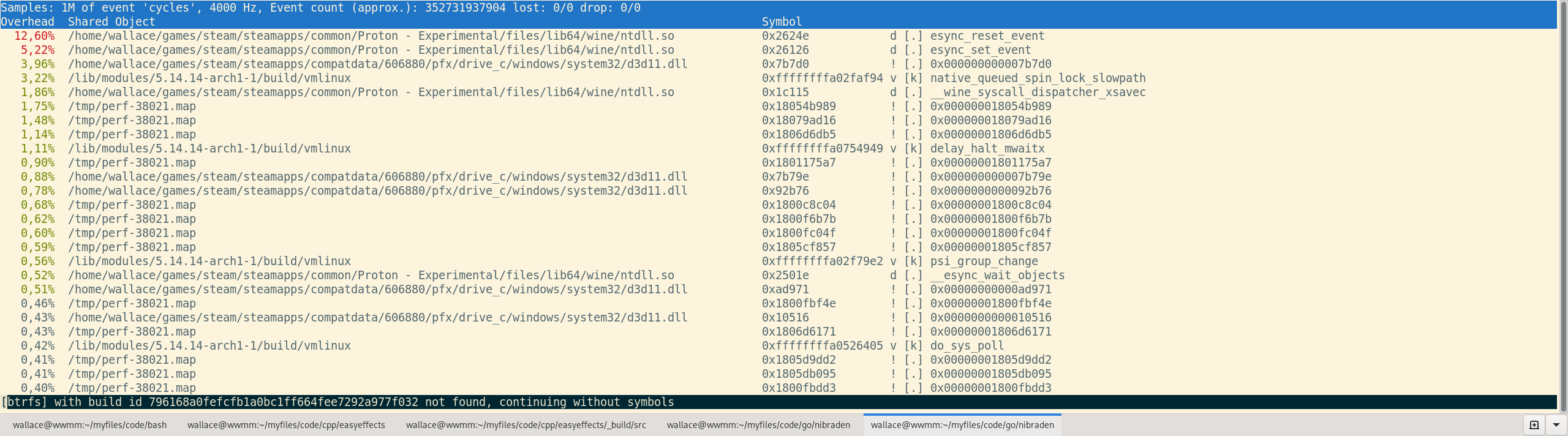1568x436 pixels.
Task: Select the native_queued_spin_lock_slowpath symbol
Action: (x=1038, y=78)
